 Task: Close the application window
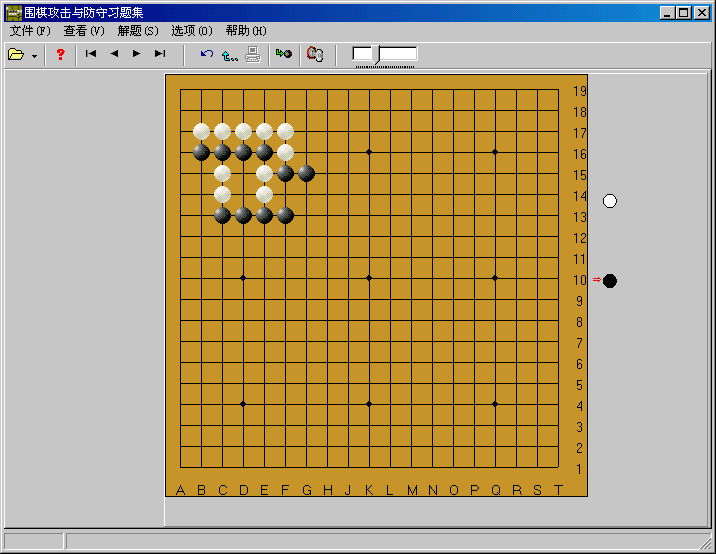[702, 13]
